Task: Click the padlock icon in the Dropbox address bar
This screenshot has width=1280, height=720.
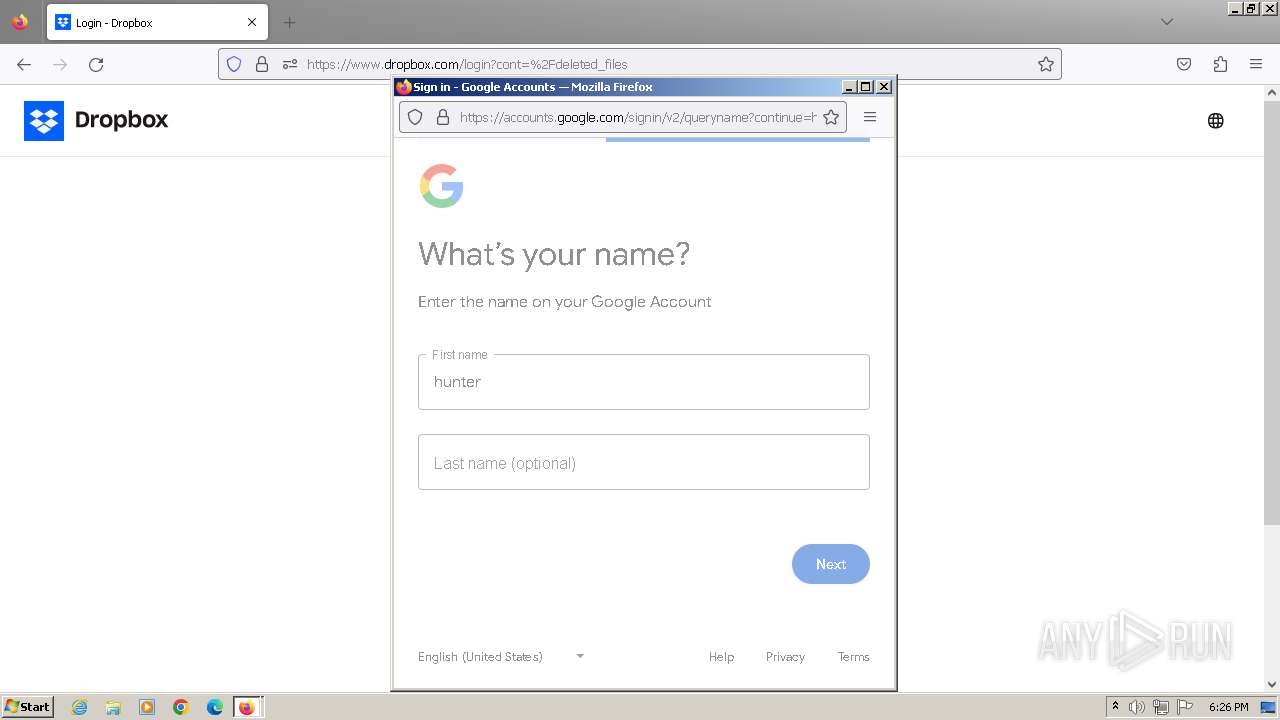Action: click(x=262, y=64)
